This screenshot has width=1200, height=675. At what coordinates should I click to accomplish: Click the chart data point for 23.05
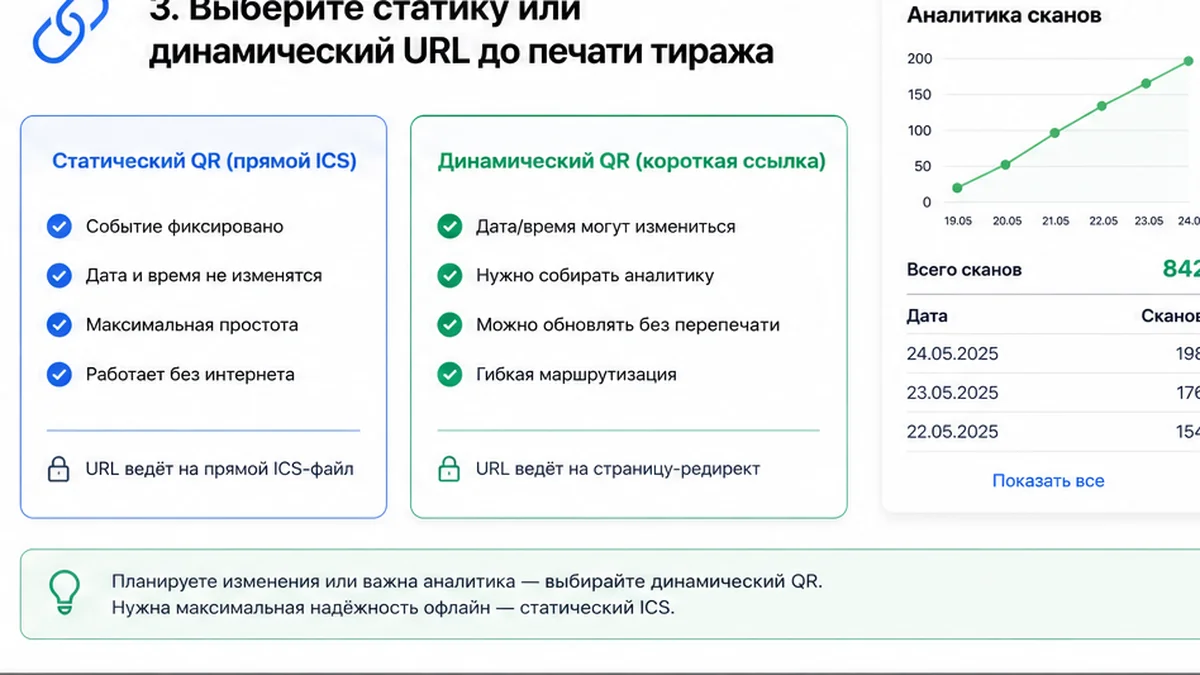point(1146,83)
